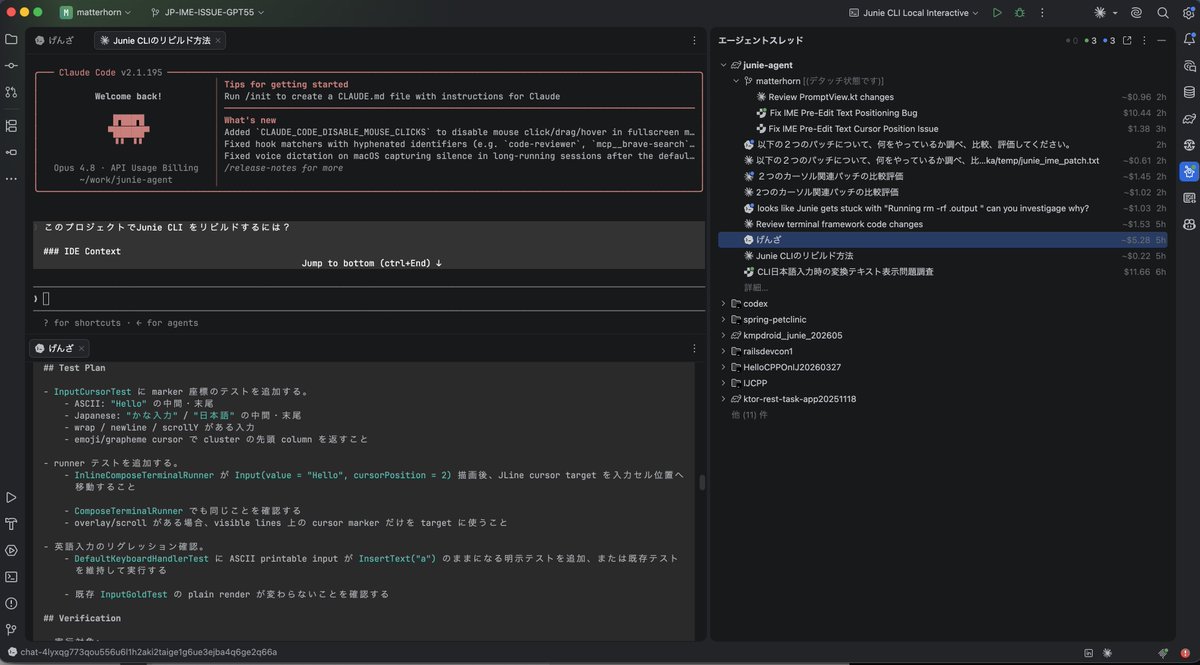This screenshot has height=665, width=1200.
Task: Expand the codex project node
Action: pyautogui.click(x=723, y=303)
